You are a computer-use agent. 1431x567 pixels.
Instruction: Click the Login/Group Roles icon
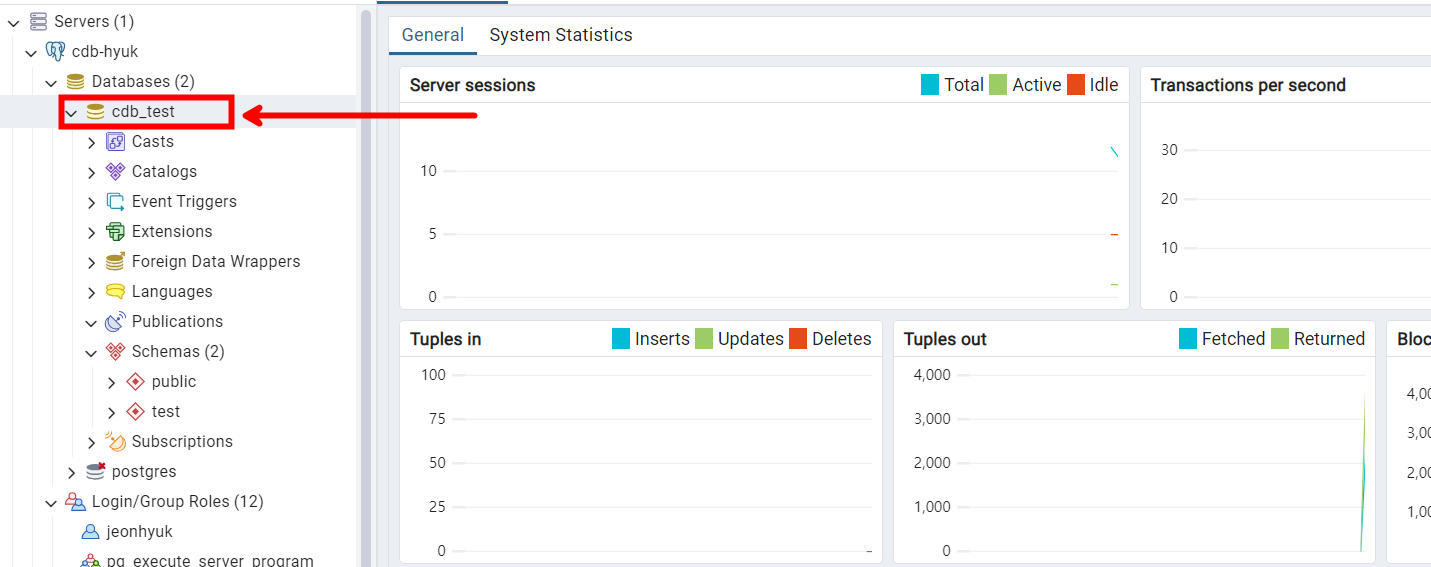coord(75,502)
